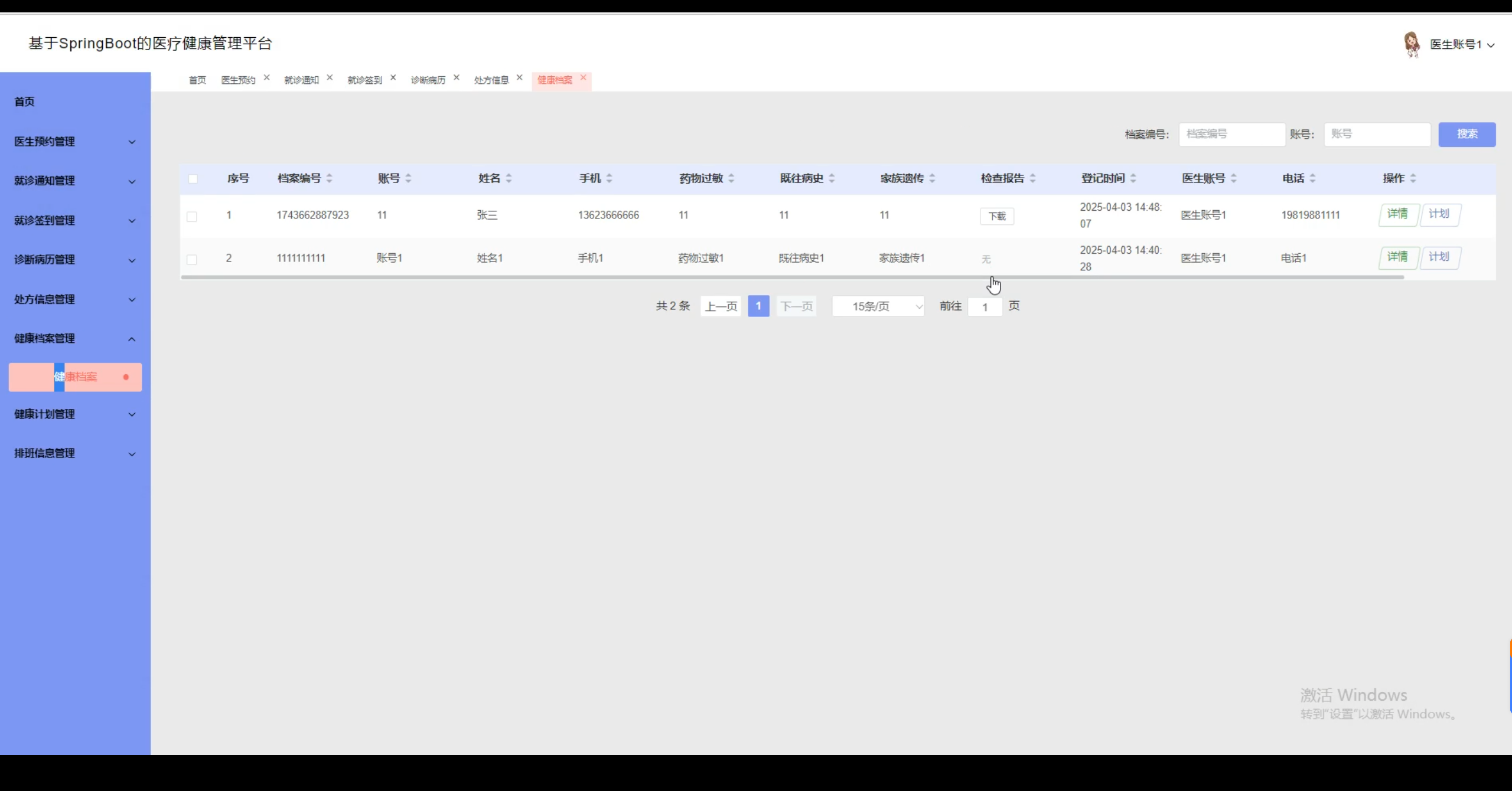The width and height of the screenshot is (1512, 791).
Task: Click the 搜索 button
Action: 1467,135
